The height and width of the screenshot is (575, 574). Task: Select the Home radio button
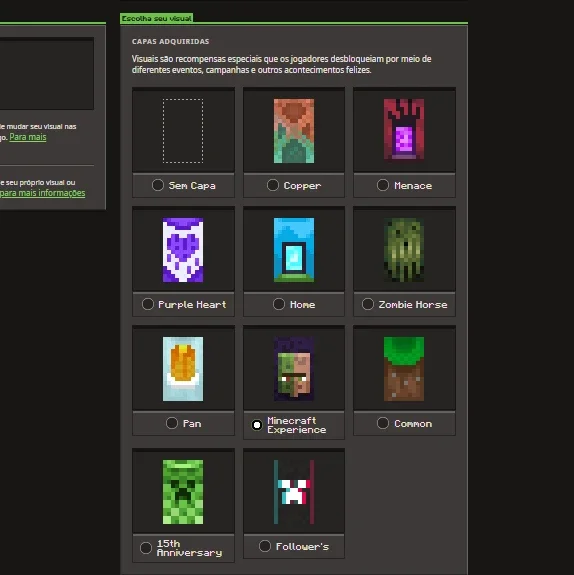pos(279,304)
